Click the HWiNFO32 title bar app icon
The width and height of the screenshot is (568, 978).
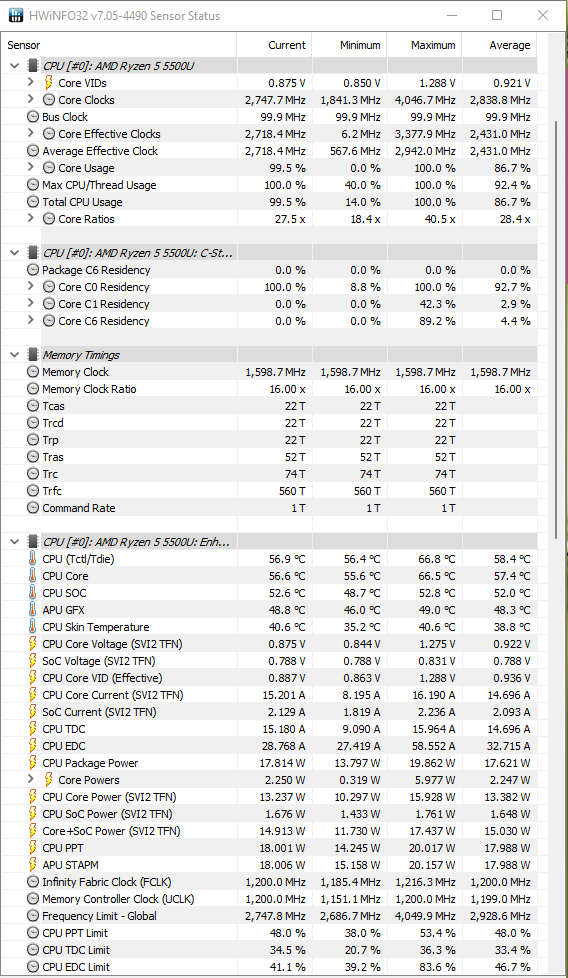click(x=16, y=16)
